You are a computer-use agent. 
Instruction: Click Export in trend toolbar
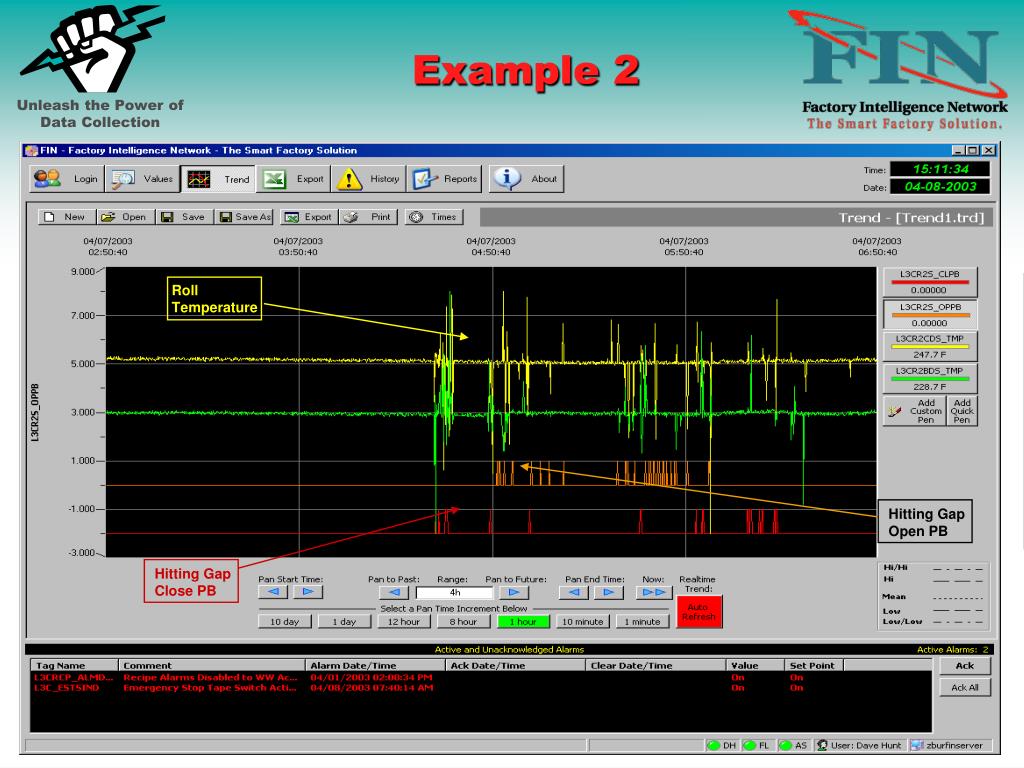(310, 217)
